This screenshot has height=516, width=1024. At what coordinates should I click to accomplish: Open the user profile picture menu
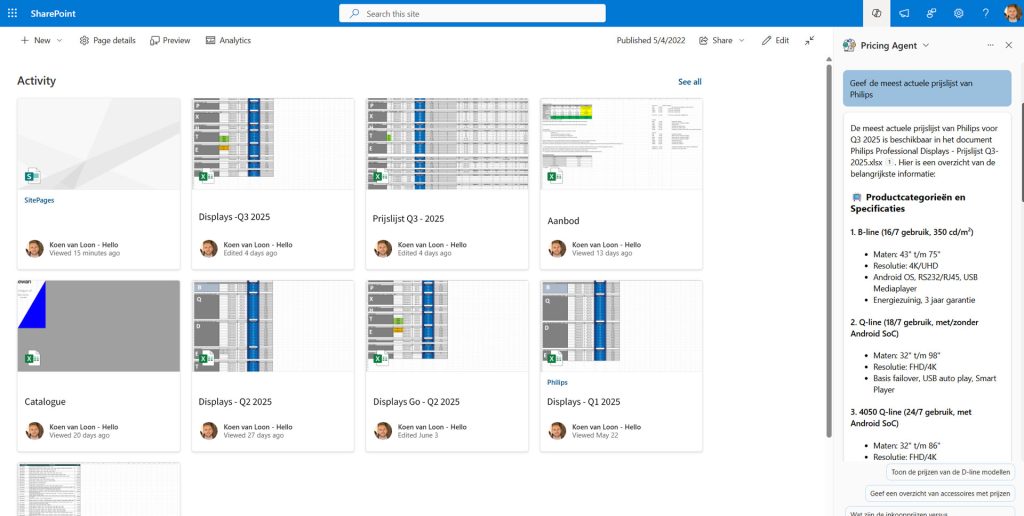(1012, 13)
